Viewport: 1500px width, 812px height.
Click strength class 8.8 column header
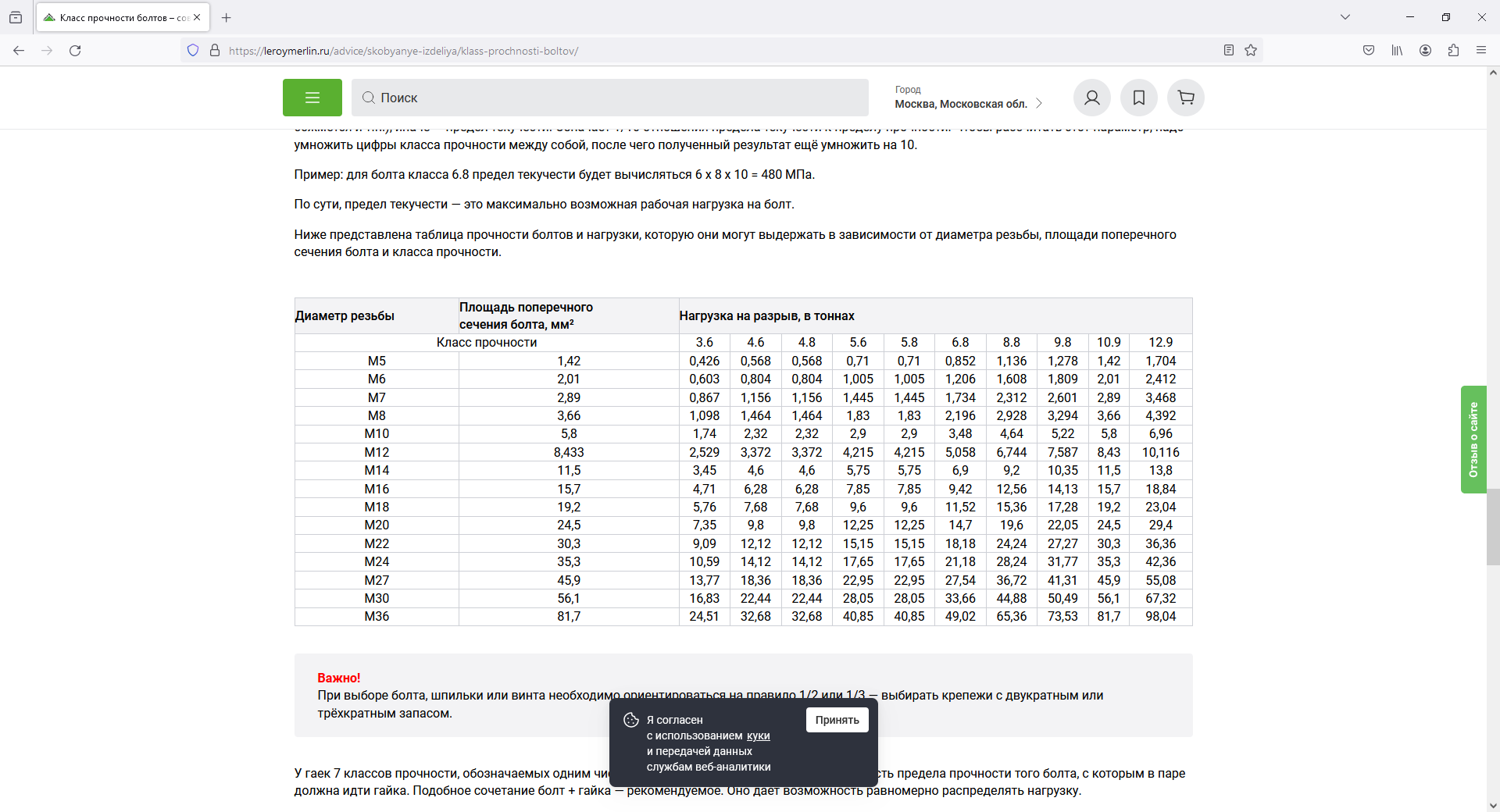coord(1011,342)
